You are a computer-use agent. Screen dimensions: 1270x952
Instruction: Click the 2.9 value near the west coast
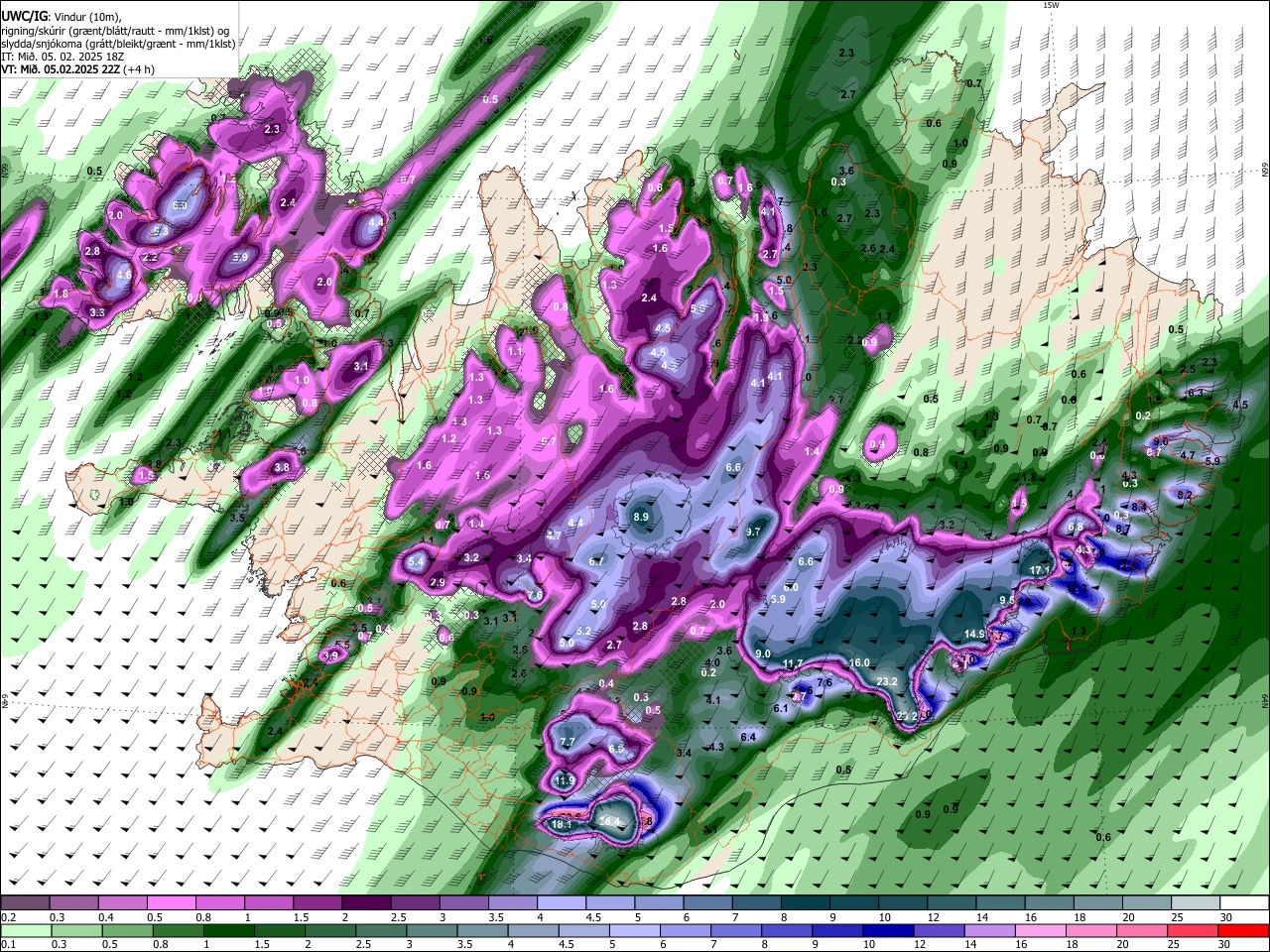click(x=438, y=583)
